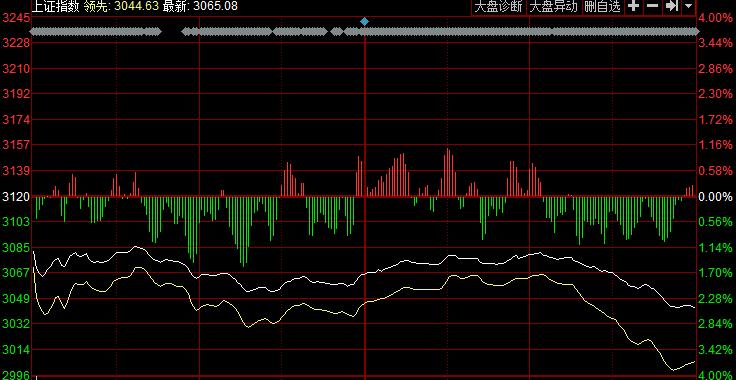Open 大盘诊断 market diagnosis
Image resolution: width=736 pixels, height=380 pixels.
[x=498, y=7]
